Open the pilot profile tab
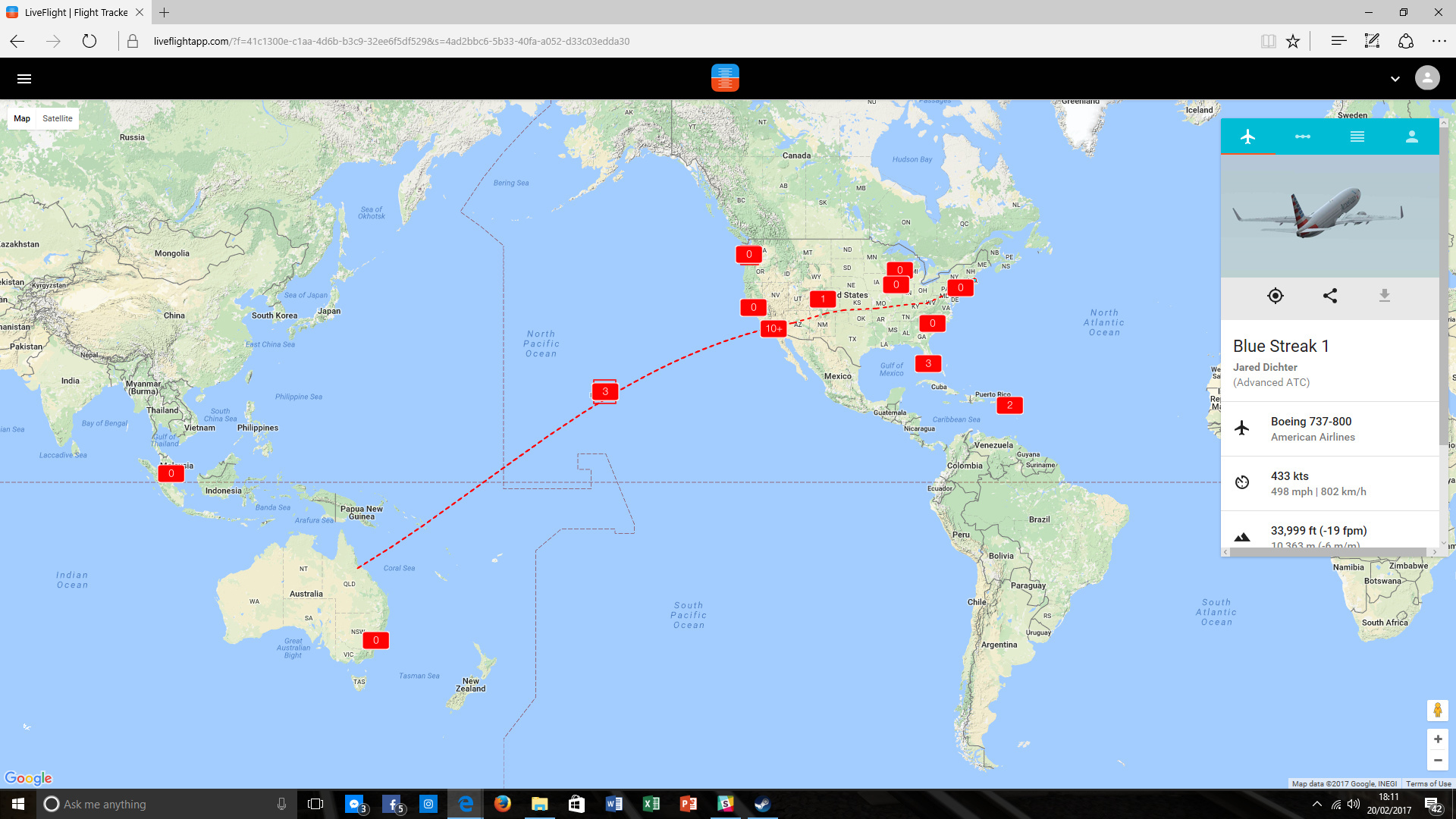 tap(1411, 136)
